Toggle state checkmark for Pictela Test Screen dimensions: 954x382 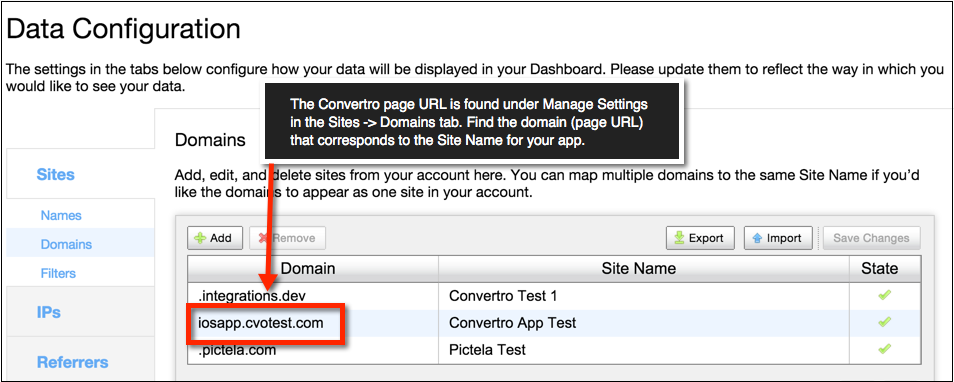(x=884, y=349)
